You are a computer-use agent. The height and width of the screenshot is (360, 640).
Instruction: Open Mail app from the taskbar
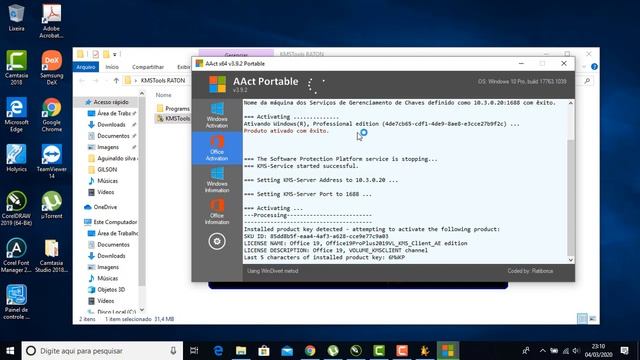(x=287, y=351)
